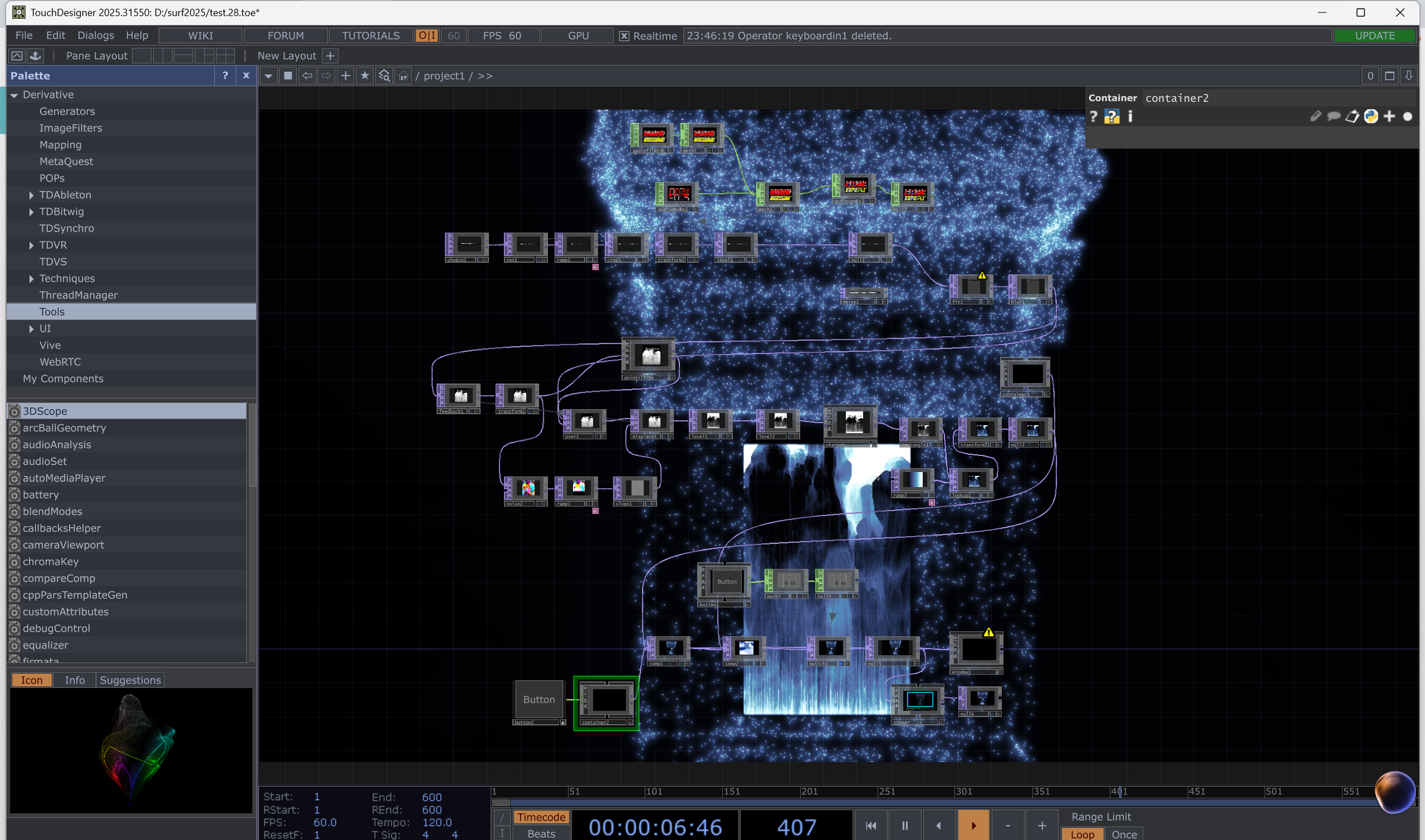Open the Dialogs menu

click(95, 35)
